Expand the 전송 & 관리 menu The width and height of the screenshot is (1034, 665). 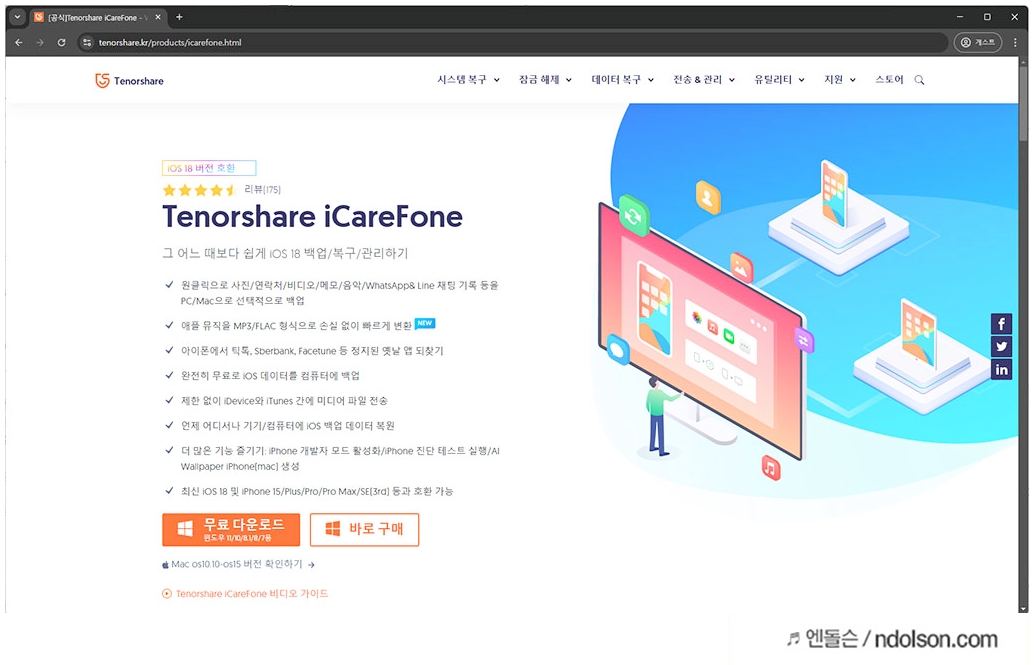(x=704, y=80)
